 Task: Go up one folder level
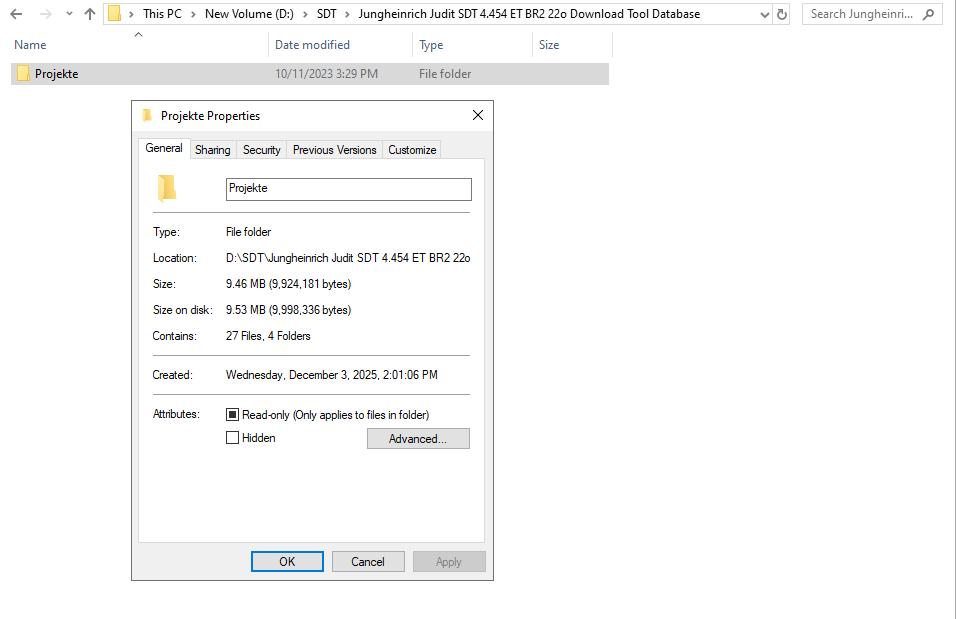(x=90, y=14)
